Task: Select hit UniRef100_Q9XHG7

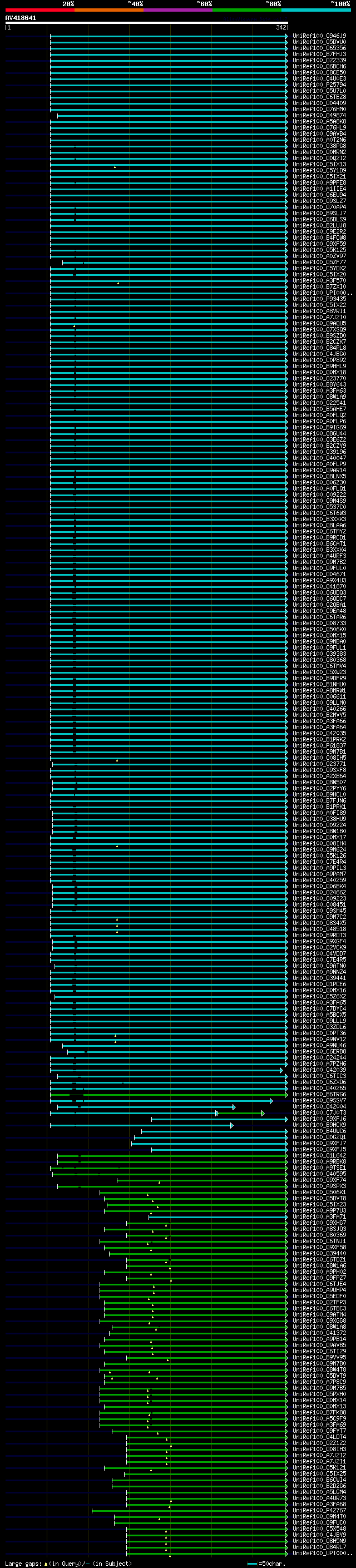Action: (x=319, y=1222)
